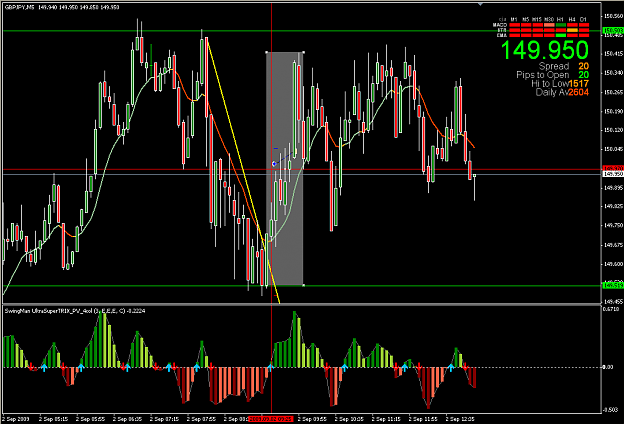Click the Daily Av value 2604
The width and height of the screenshot is (625, 425).
point(578,92)
